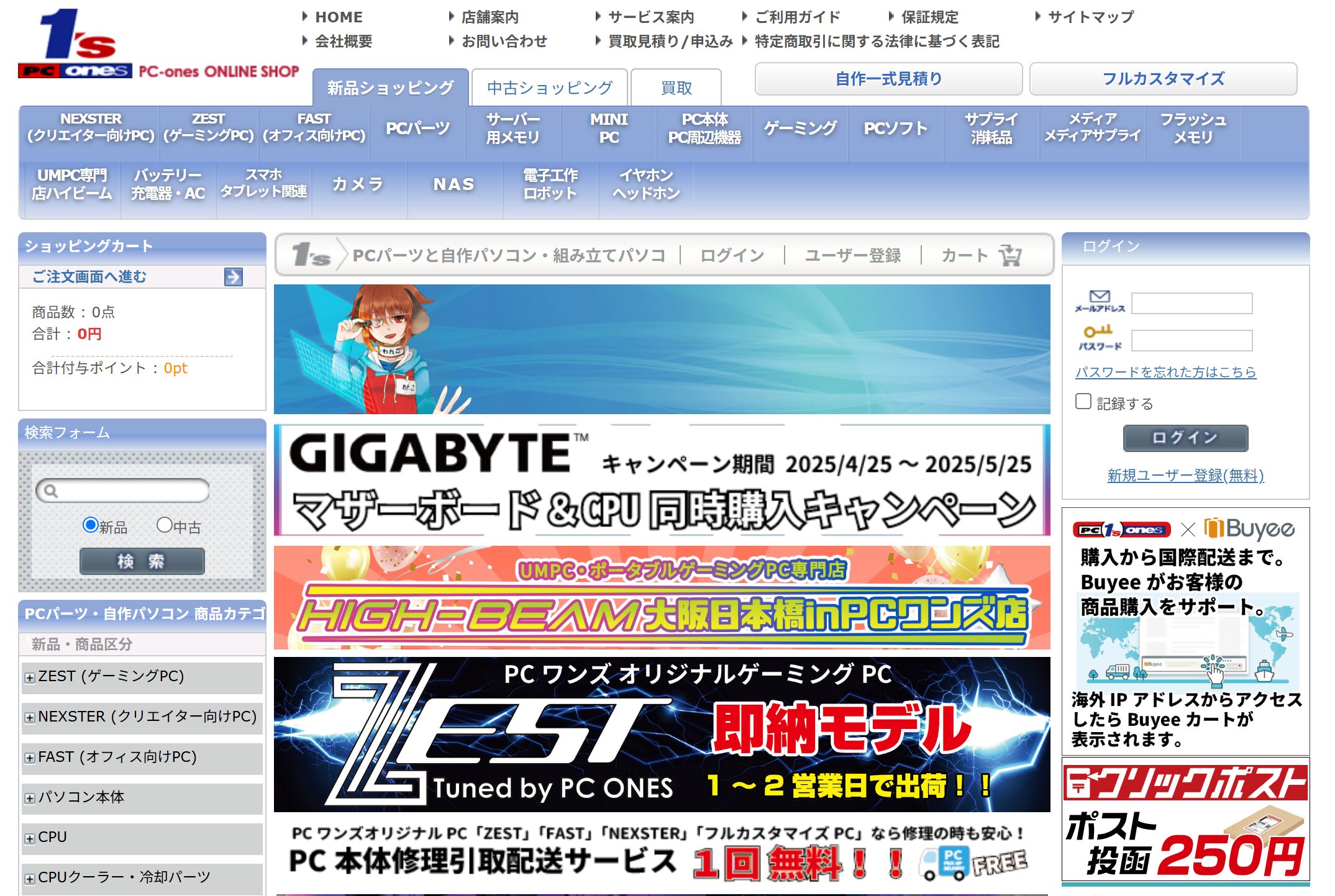The image size is (1335, 896).
Task: Open the UMPC専門店ハイビーム menu item
Action: (72, 184)
